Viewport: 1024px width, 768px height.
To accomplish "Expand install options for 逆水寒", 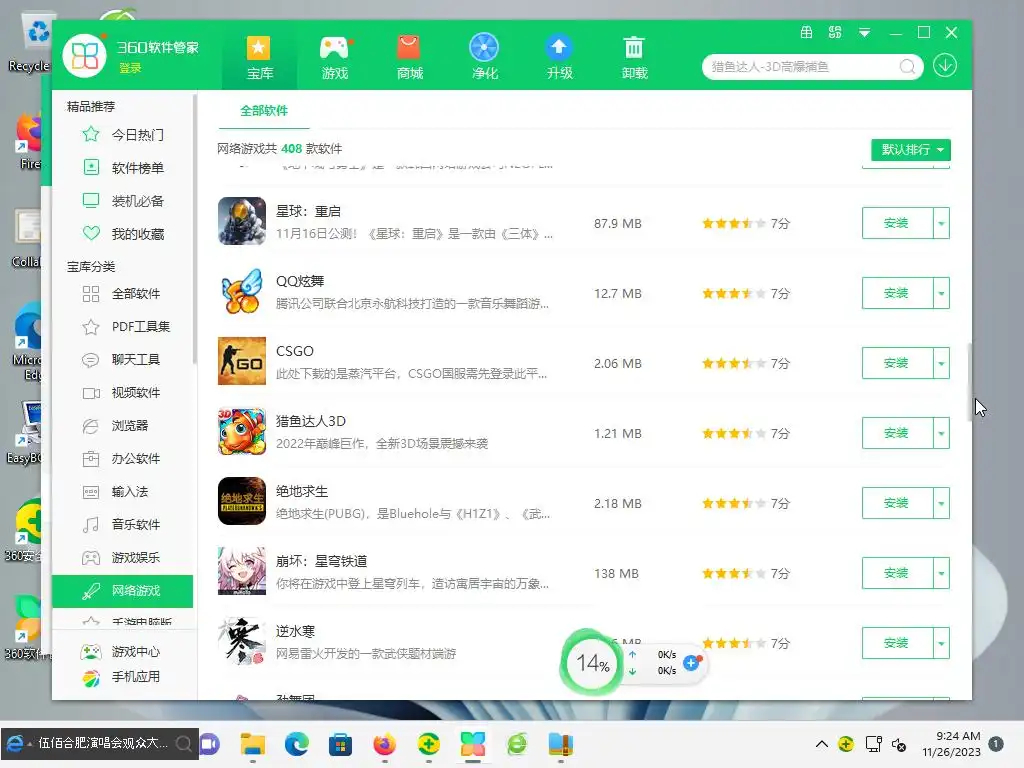I will pyautogui.click(x=941, y=643).
